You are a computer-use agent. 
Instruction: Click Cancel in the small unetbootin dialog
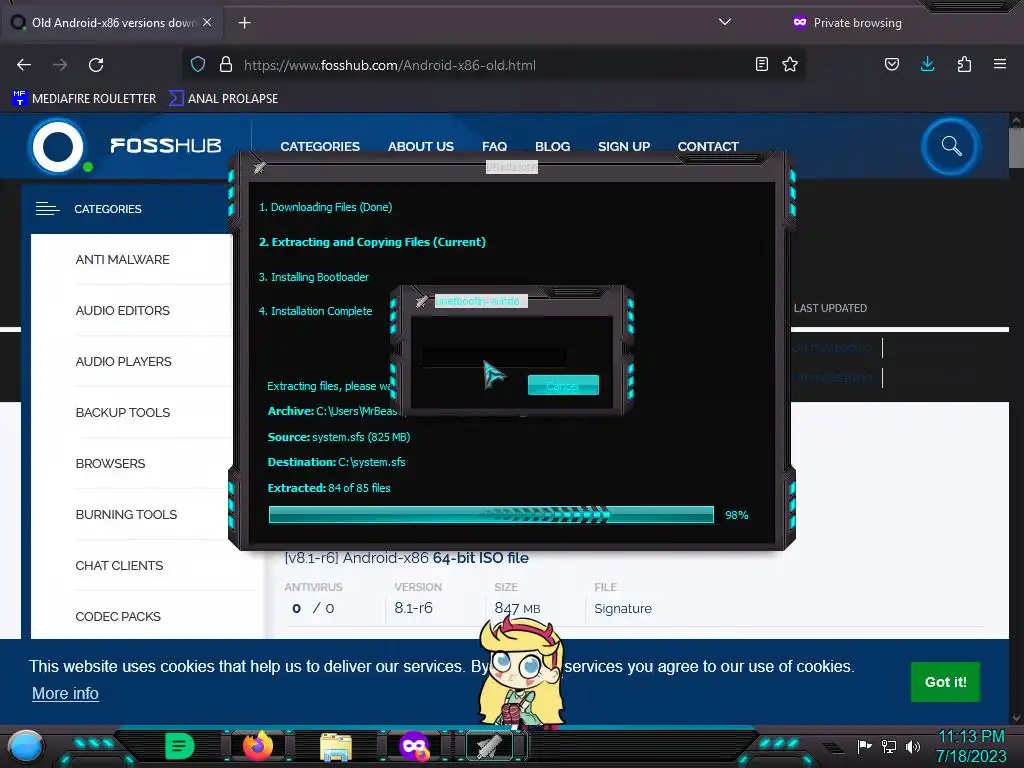point(563,385)
